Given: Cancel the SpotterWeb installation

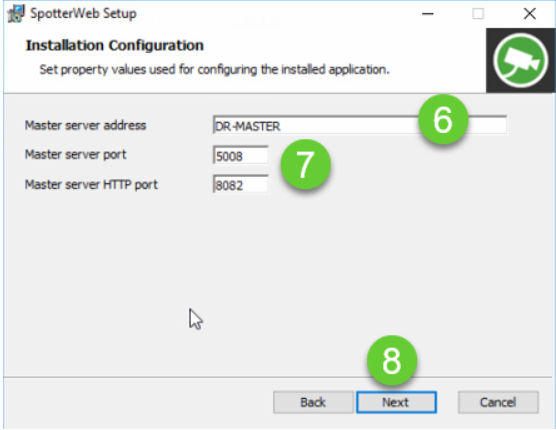Looking at the screenshot, I should pos(498,402).
